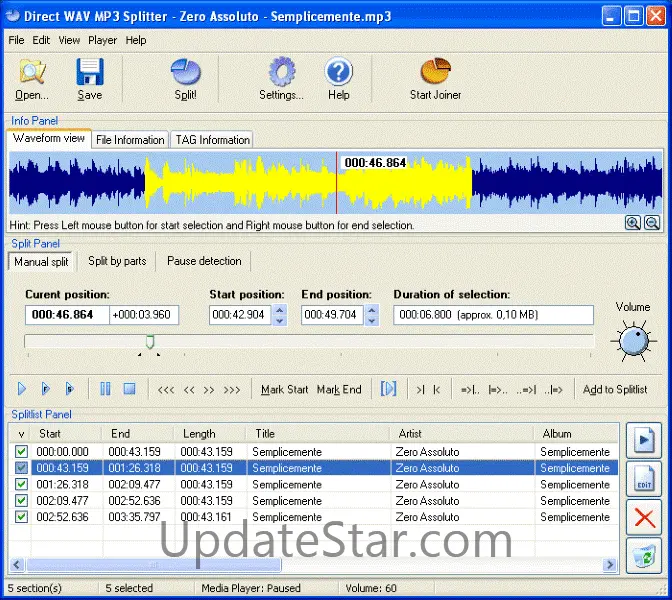672x600 pixels.
Task: Uncheck the row starting at 002:52.636
Action: [x=21, y=516]
